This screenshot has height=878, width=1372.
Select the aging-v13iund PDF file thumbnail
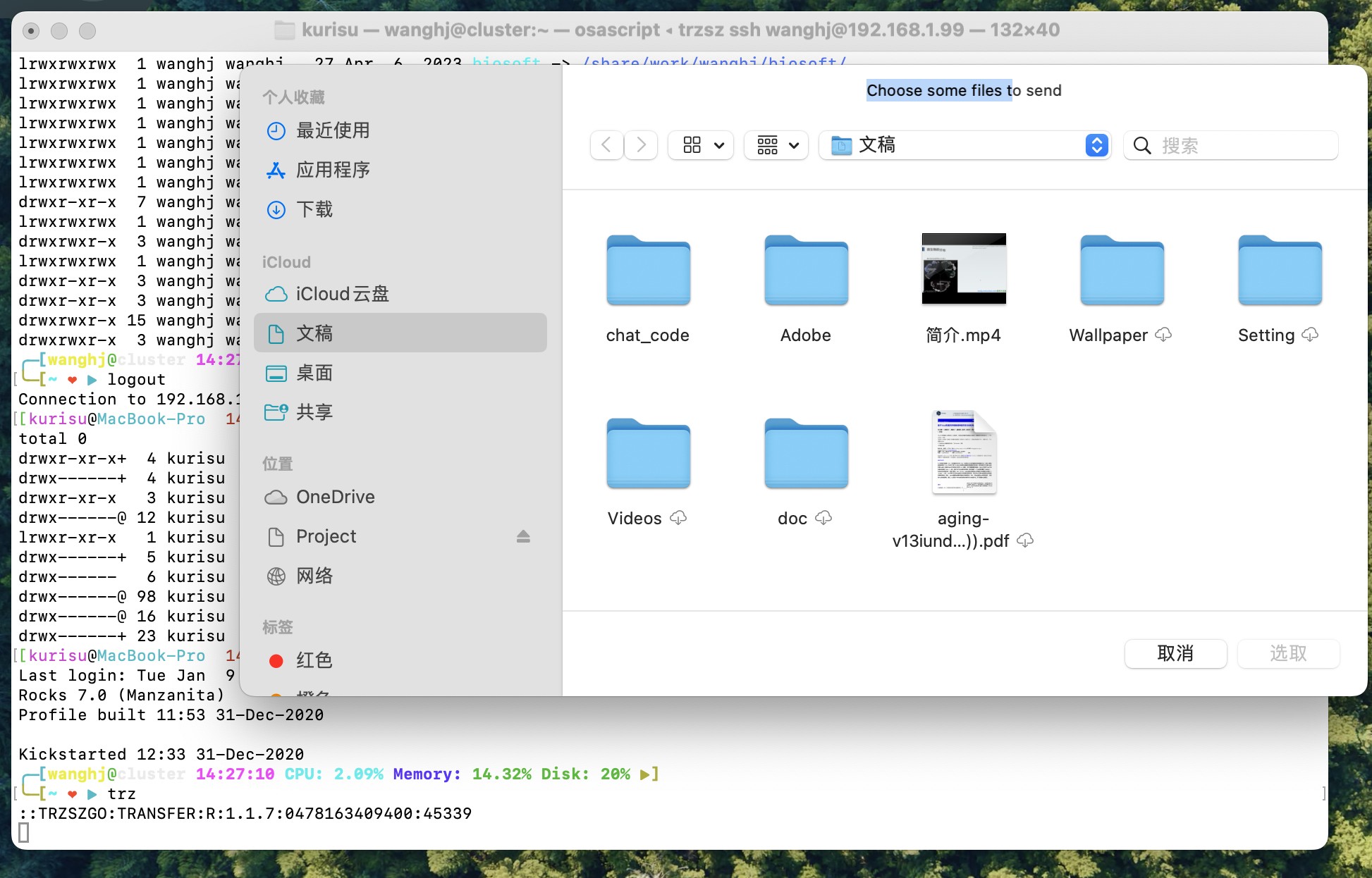click(964, 452)
